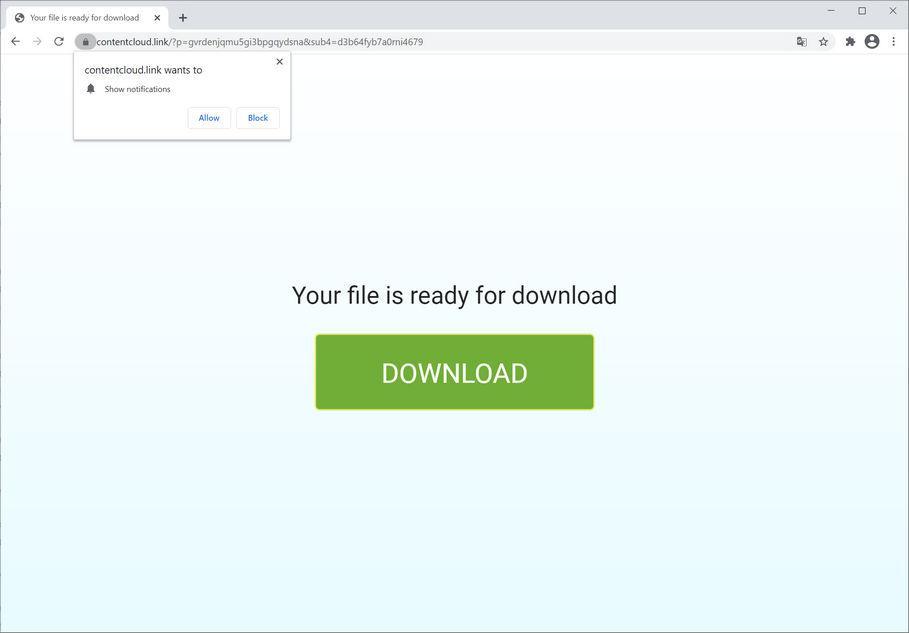Click the notification bell icon in the prompt
This screenshot has width=909, height=633.
coord(91,88)
